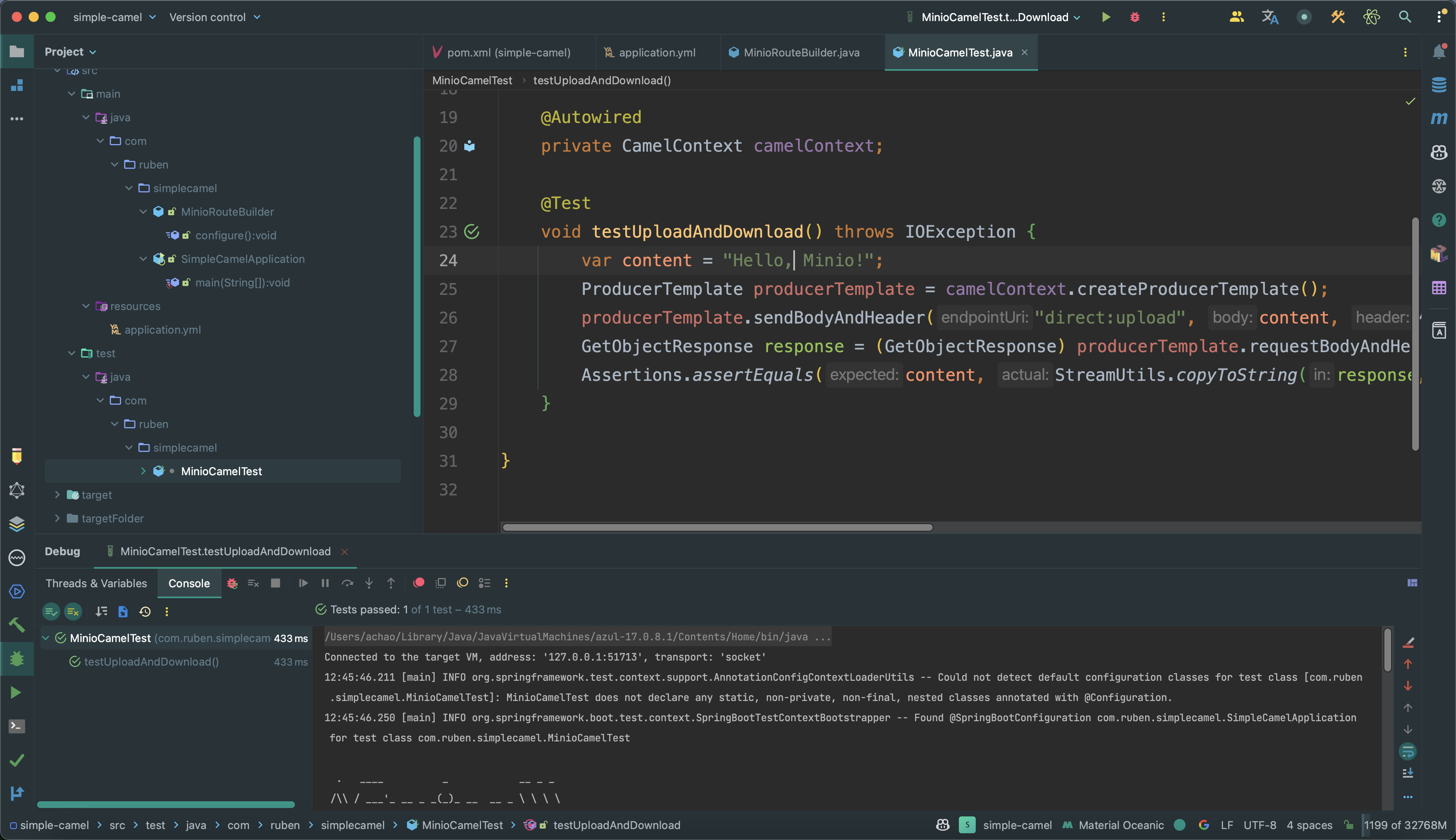The width and height of the screenshot is (1456, 840).
Task: Collapse the MinioRouteBuilder class node
Action: (x=143, y=212)
